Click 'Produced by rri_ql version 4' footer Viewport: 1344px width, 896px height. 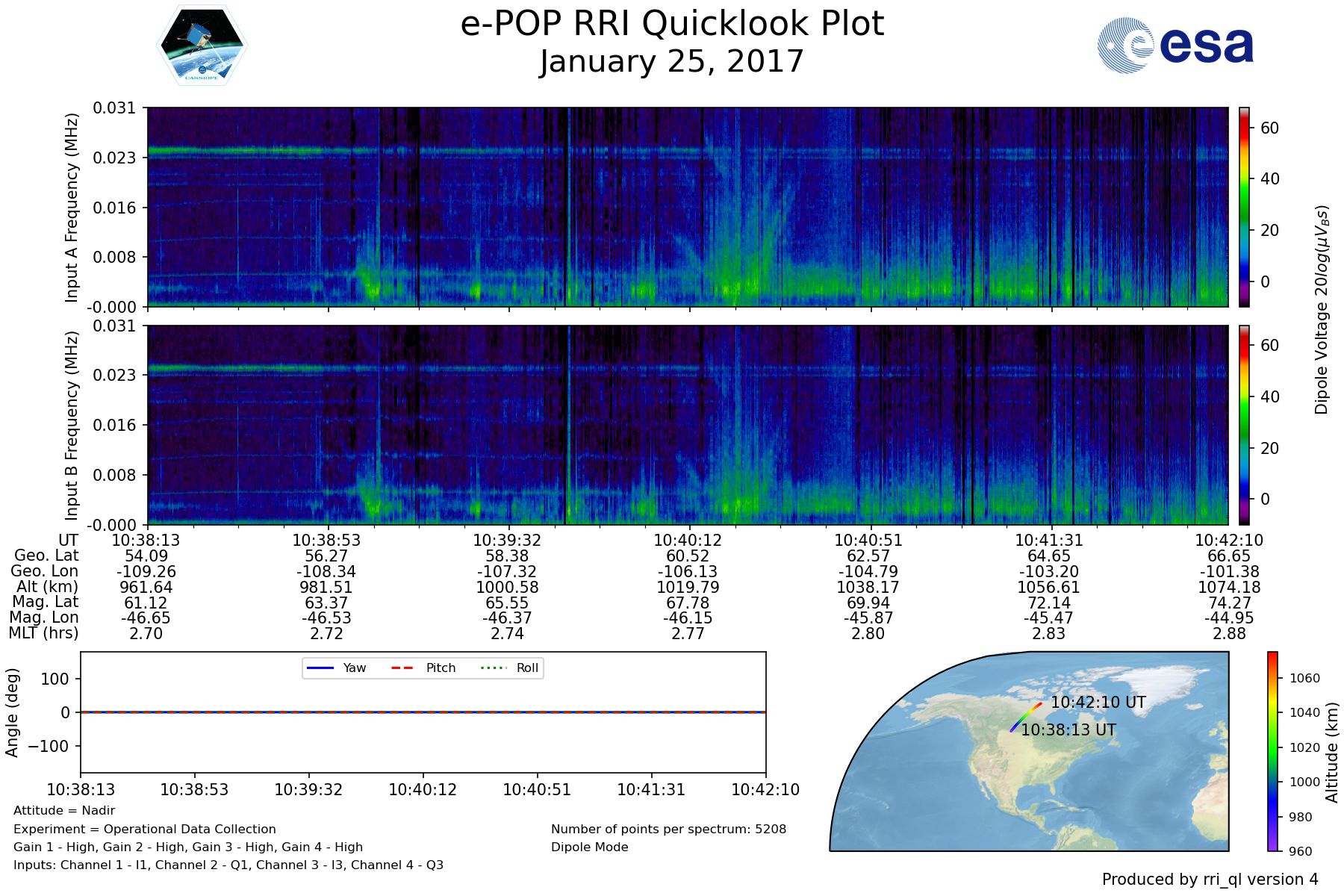tap(1210, 880)
